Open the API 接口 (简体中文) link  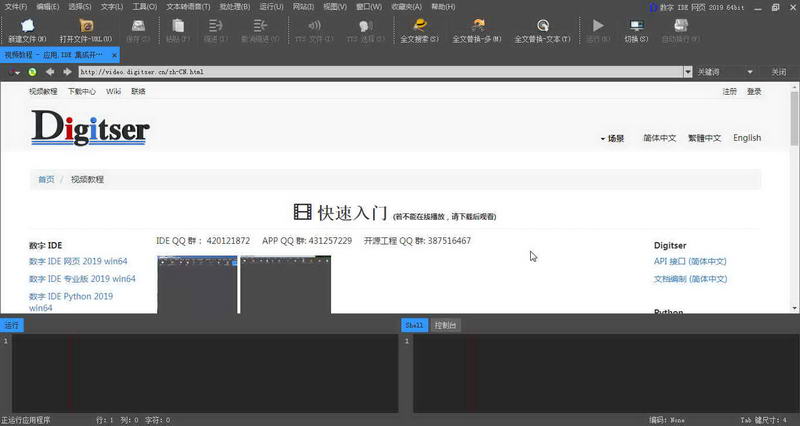[x=690, y=261]
